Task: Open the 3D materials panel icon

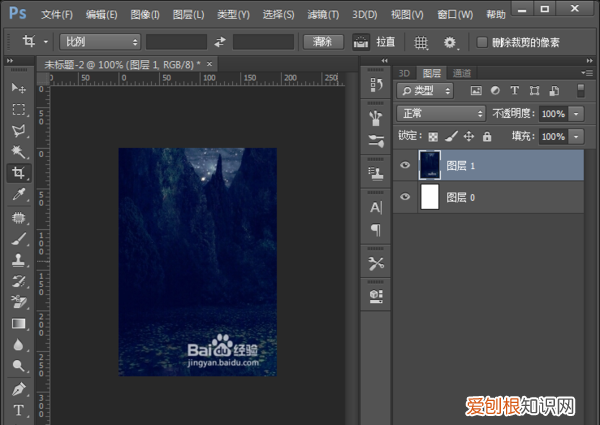Action: pyautogui.click(x=376, y=296)
